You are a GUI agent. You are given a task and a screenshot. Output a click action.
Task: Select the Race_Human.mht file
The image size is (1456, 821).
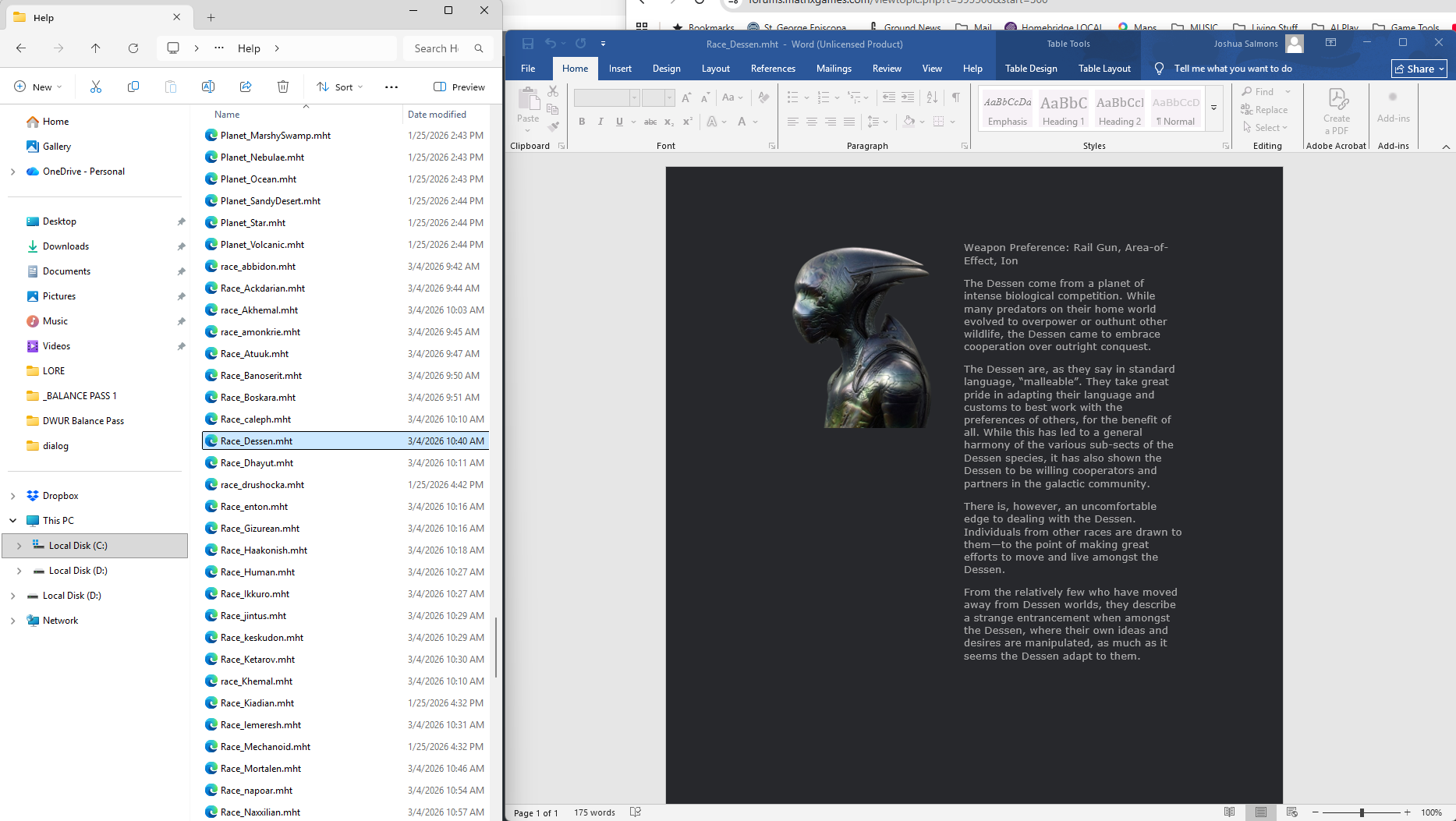(256, 572)
